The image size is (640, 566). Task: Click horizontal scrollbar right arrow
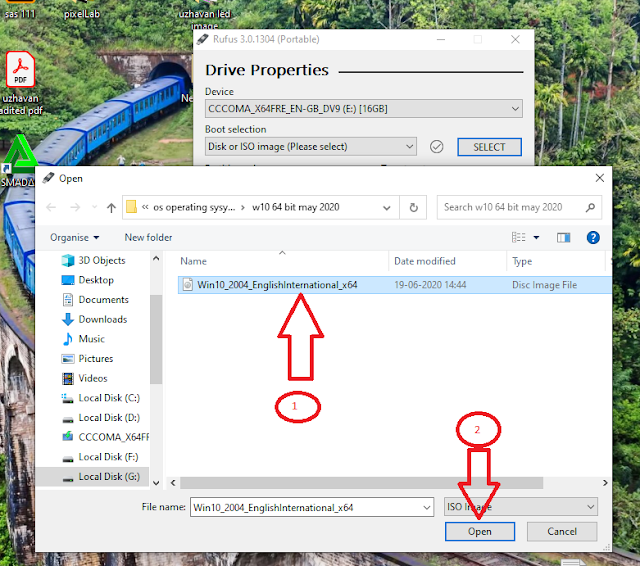(x=605, y=483)
